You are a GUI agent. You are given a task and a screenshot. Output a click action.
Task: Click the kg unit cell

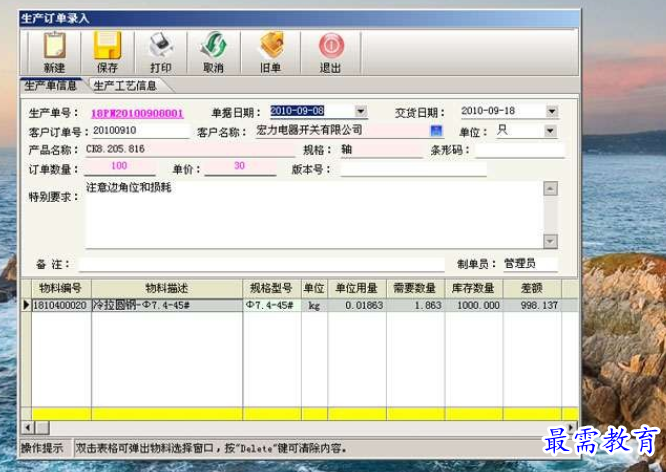pyautogui.click(x=314, y=305)
